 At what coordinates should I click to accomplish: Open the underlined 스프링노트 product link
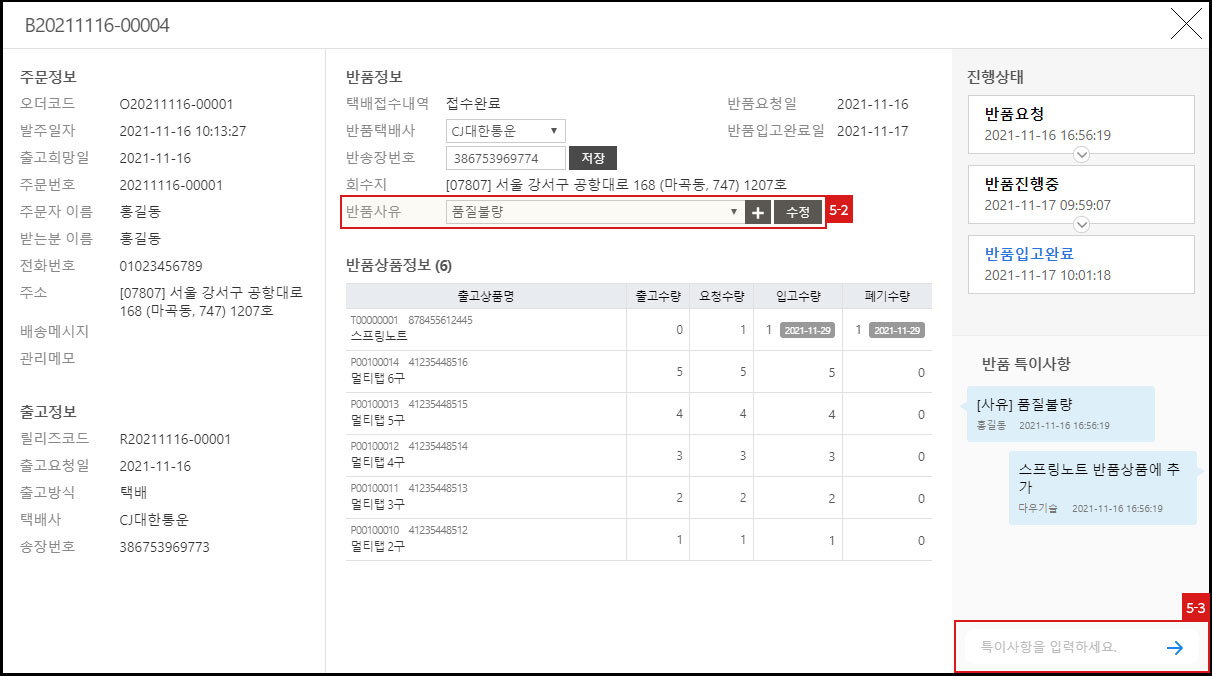pyautogui.click(x=379, y=336)
